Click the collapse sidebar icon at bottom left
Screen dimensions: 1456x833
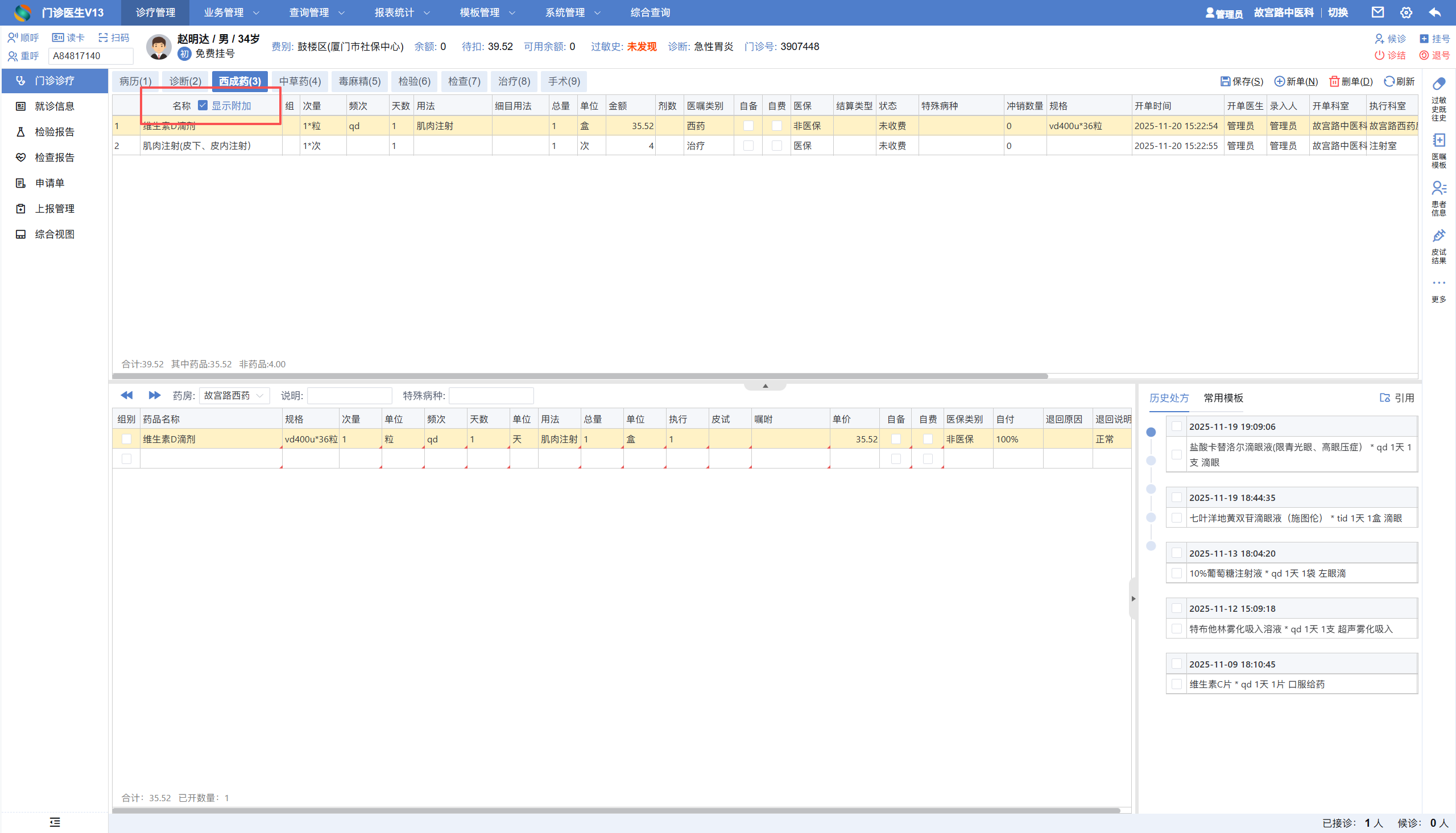(x=55, y=822)
